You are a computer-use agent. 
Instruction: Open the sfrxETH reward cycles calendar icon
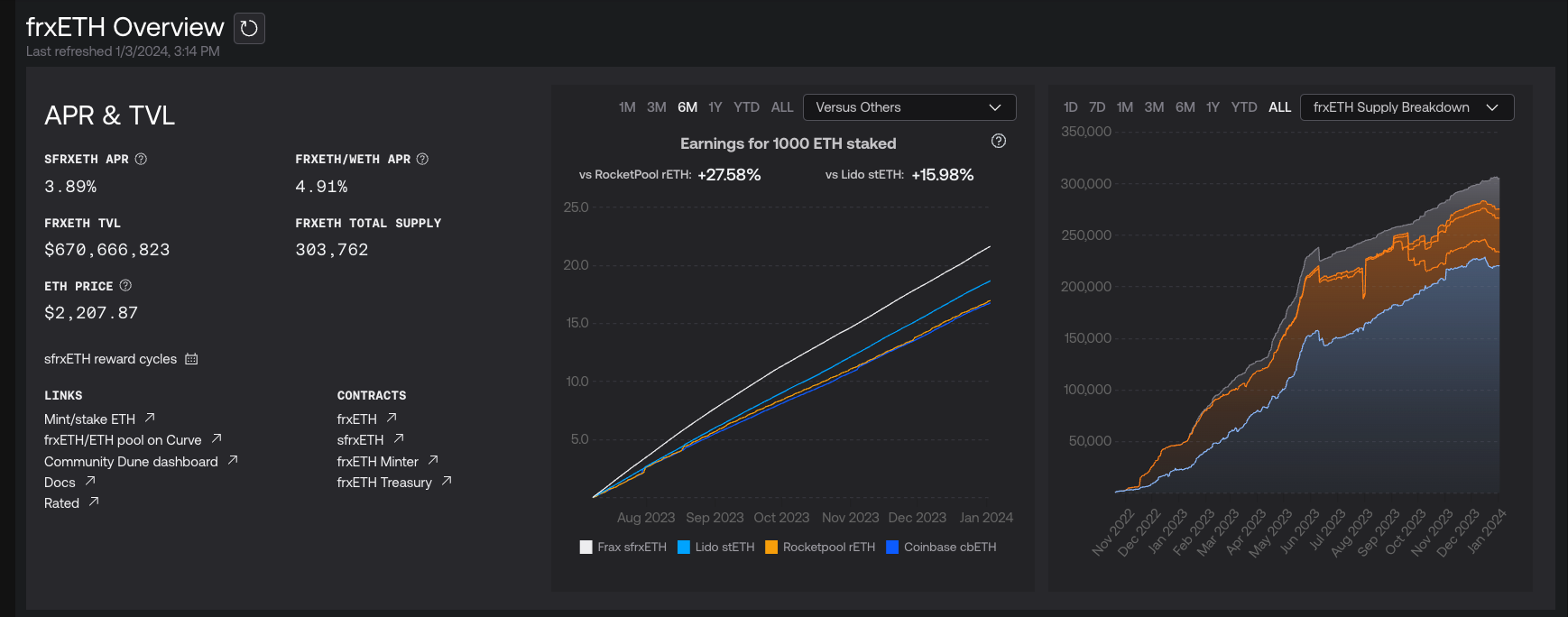(191, 359)
